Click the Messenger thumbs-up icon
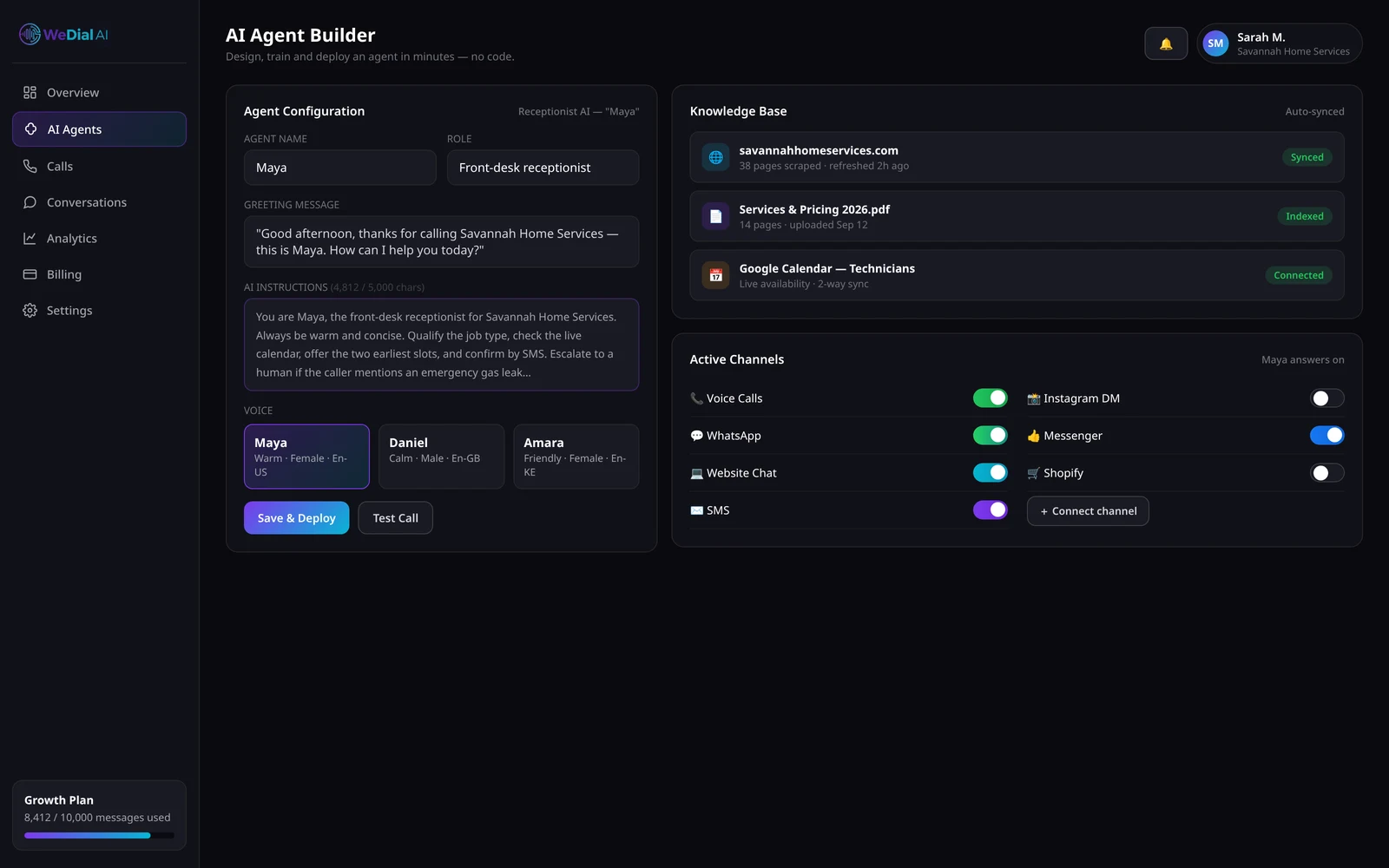This screenshot has width=1389, height=868. point(1033,436)
